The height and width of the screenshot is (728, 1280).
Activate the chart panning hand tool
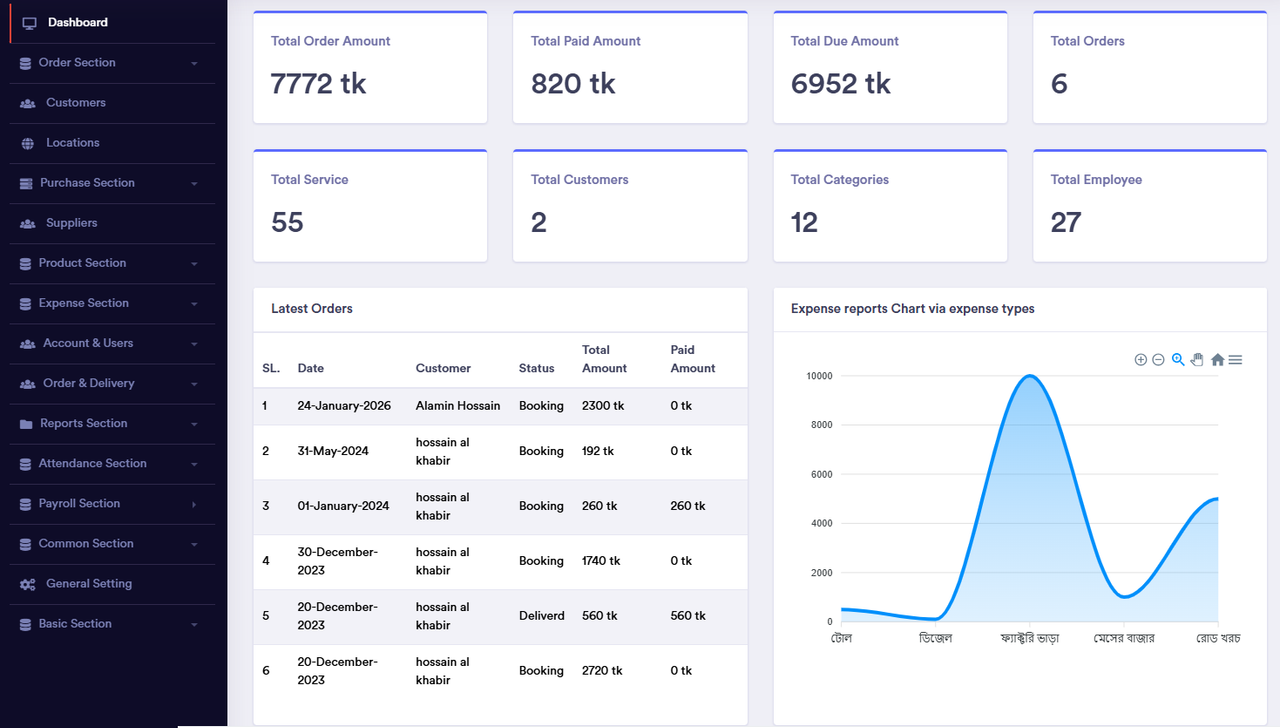[1197, 360]
